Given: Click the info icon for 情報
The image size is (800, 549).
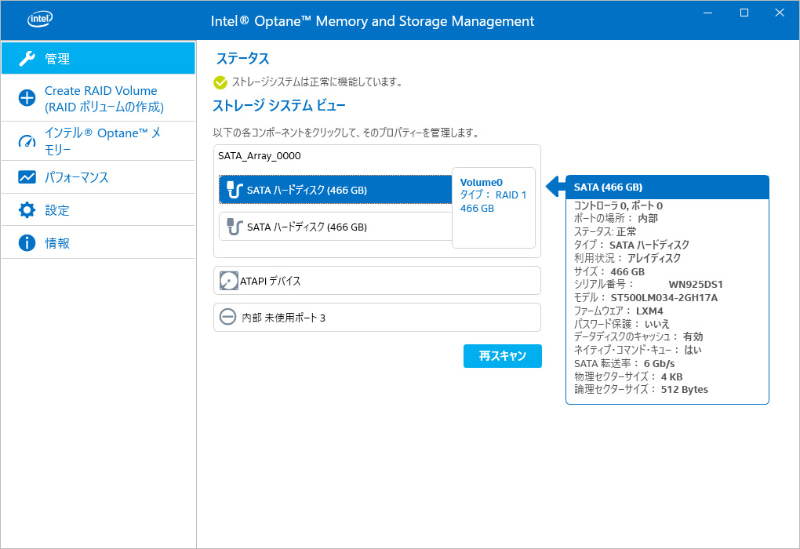Looking at the screenshot, I should point(27,243).
